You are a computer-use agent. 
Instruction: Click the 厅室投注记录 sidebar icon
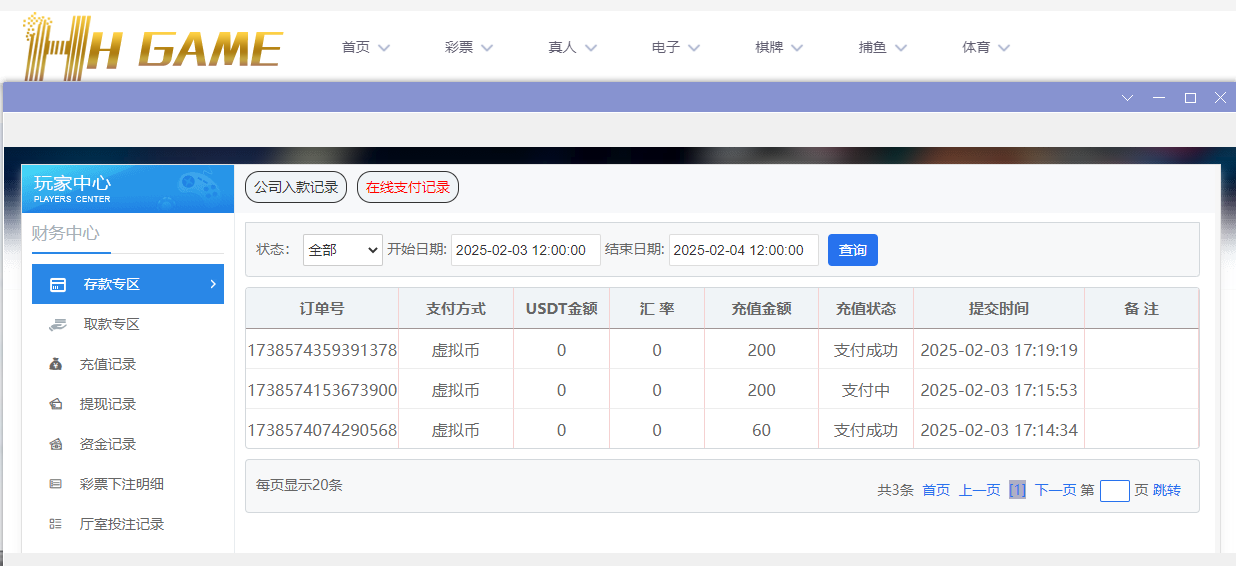point(56,524)
